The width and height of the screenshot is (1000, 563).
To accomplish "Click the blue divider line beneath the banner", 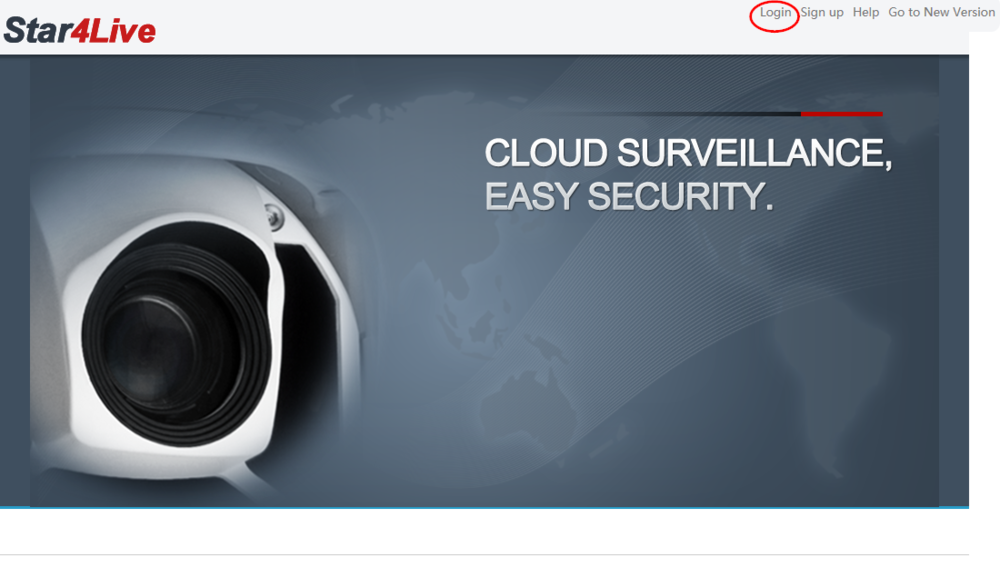I will (484, 508).
